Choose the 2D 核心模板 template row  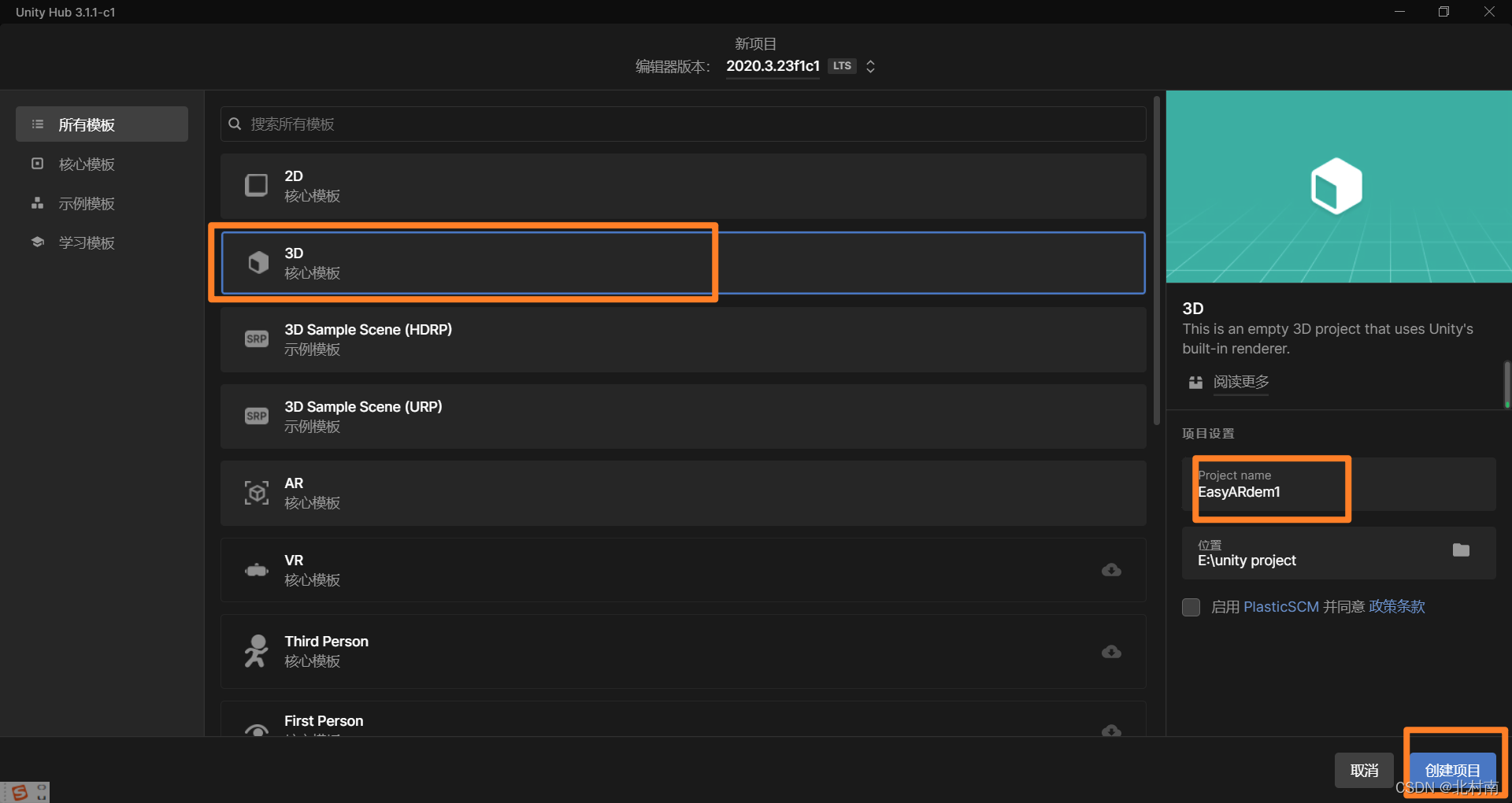click(x=683, y=186)
